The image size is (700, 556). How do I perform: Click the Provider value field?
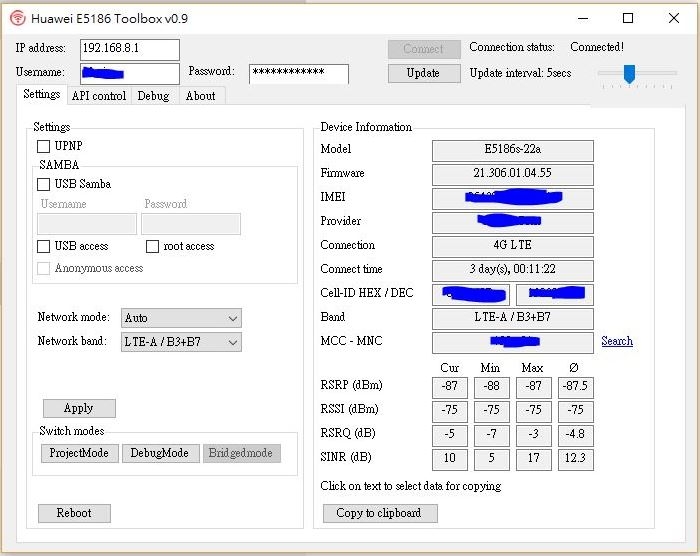[x=512, y=223]
